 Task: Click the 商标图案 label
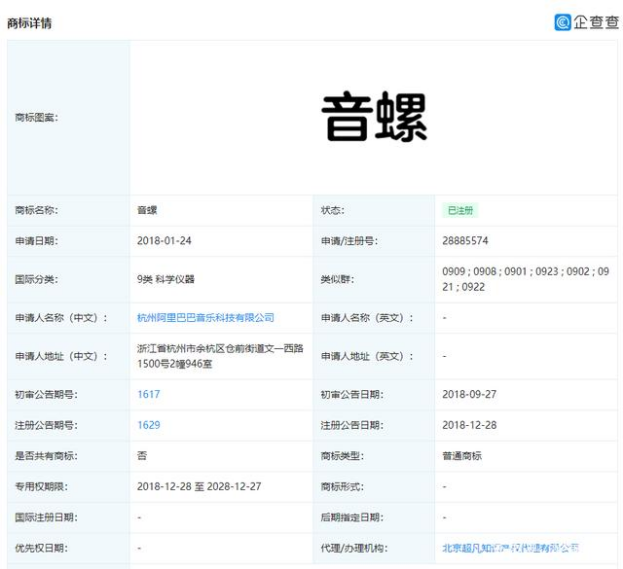[x=37, y=118]
